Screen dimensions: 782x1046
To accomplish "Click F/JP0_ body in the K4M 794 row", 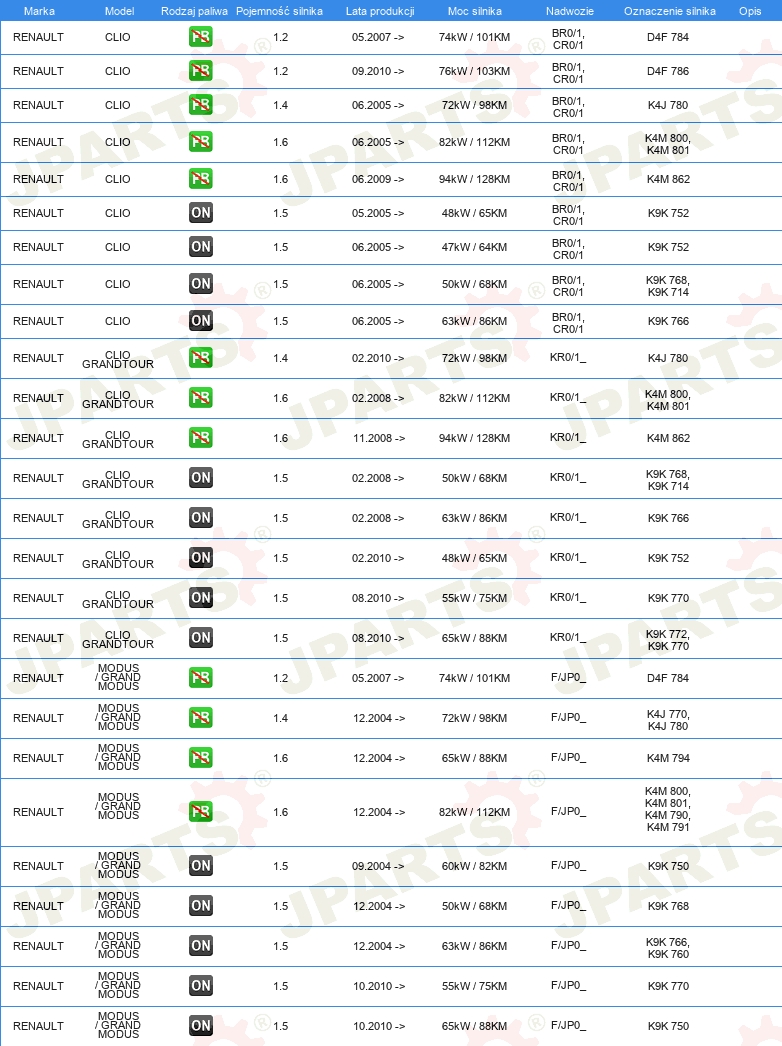I will (568, 757).
